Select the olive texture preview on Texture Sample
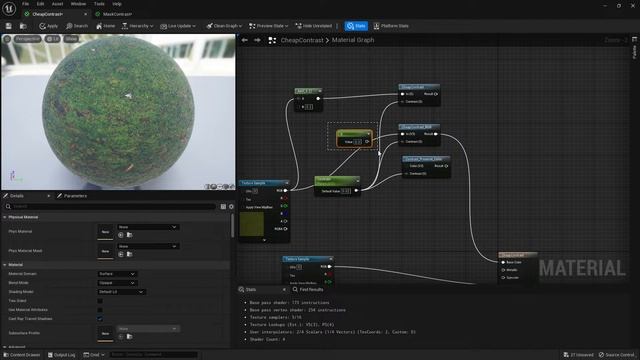 click(252, 224)
